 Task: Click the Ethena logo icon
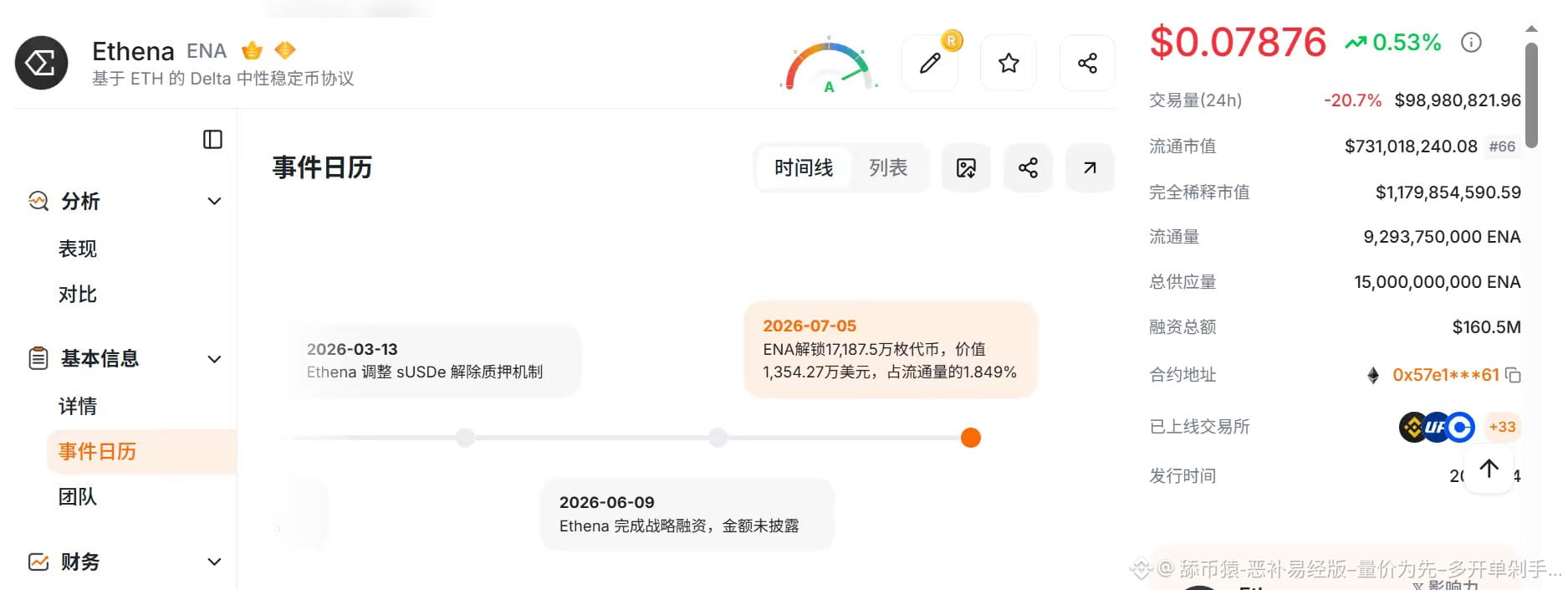[41, 63]
